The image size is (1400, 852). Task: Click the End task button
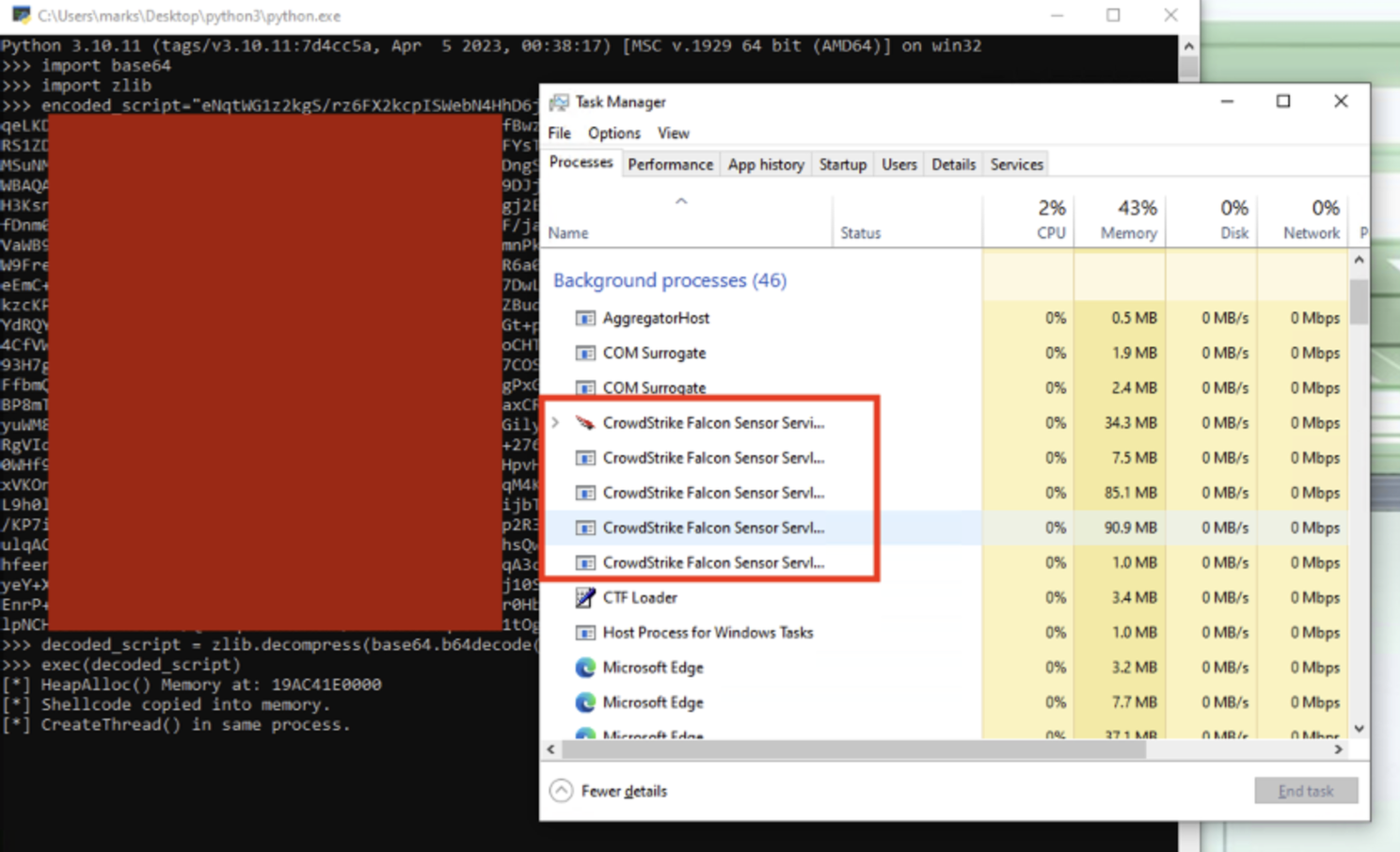pyautogui.click(x=1306, y=791)
